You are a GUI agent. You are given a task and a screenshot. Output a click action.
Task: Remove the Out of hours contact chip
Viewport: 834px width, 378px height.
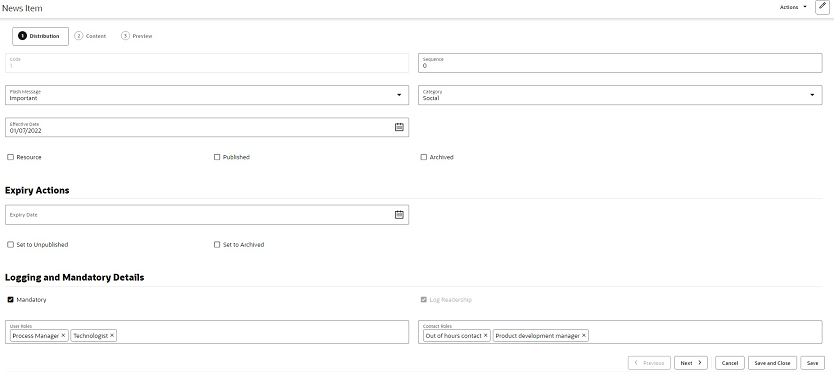pos(486,336)
